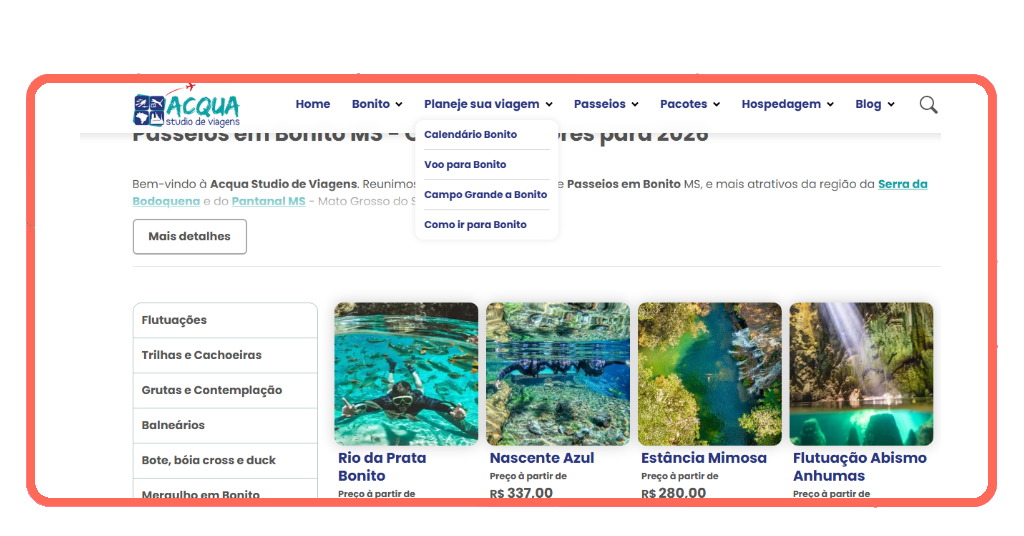Select Voo para Bonito submenu entry
The image size is (1024, 536).
(465, 165)
